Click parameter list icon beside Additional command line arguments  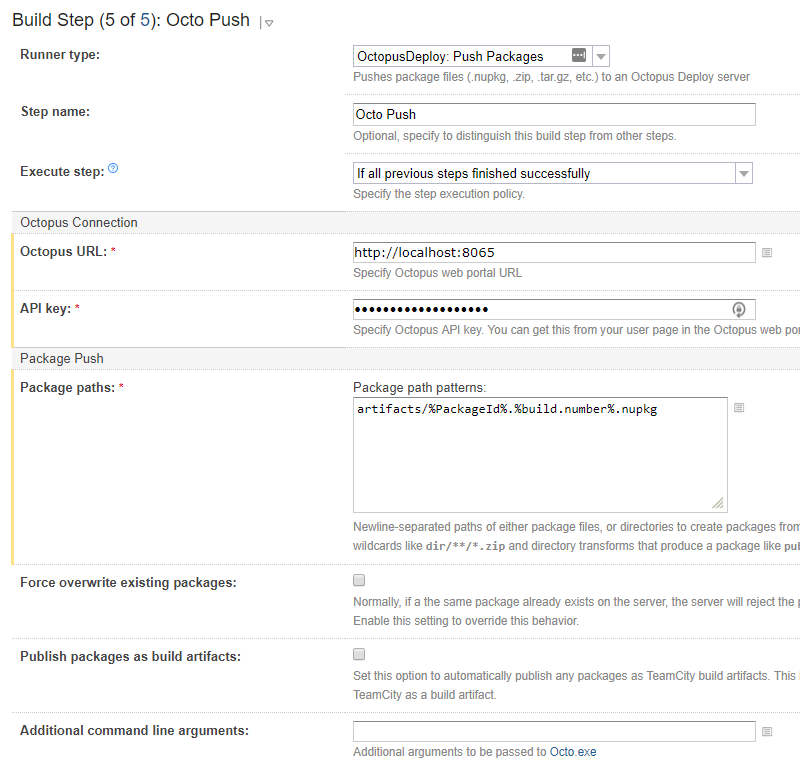(767, 732)
